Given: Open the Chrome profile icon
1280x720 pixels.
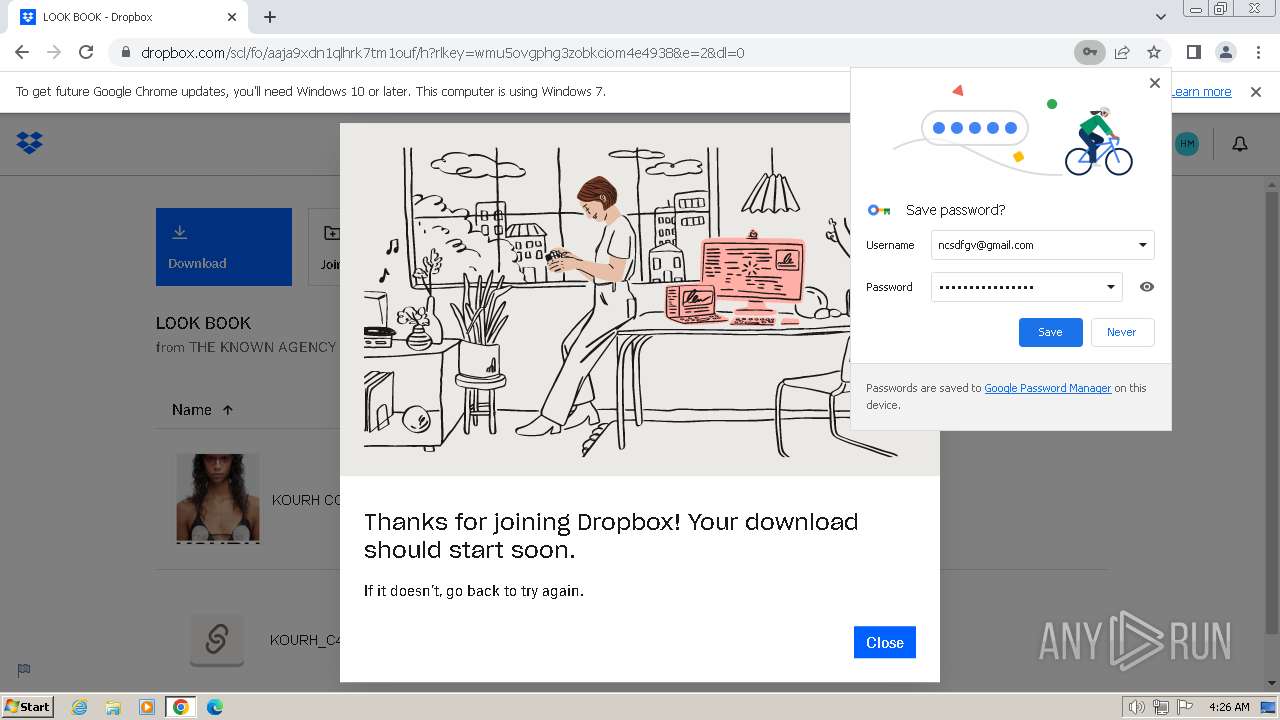Looking at the screenshot, I should coord(1225,52).
